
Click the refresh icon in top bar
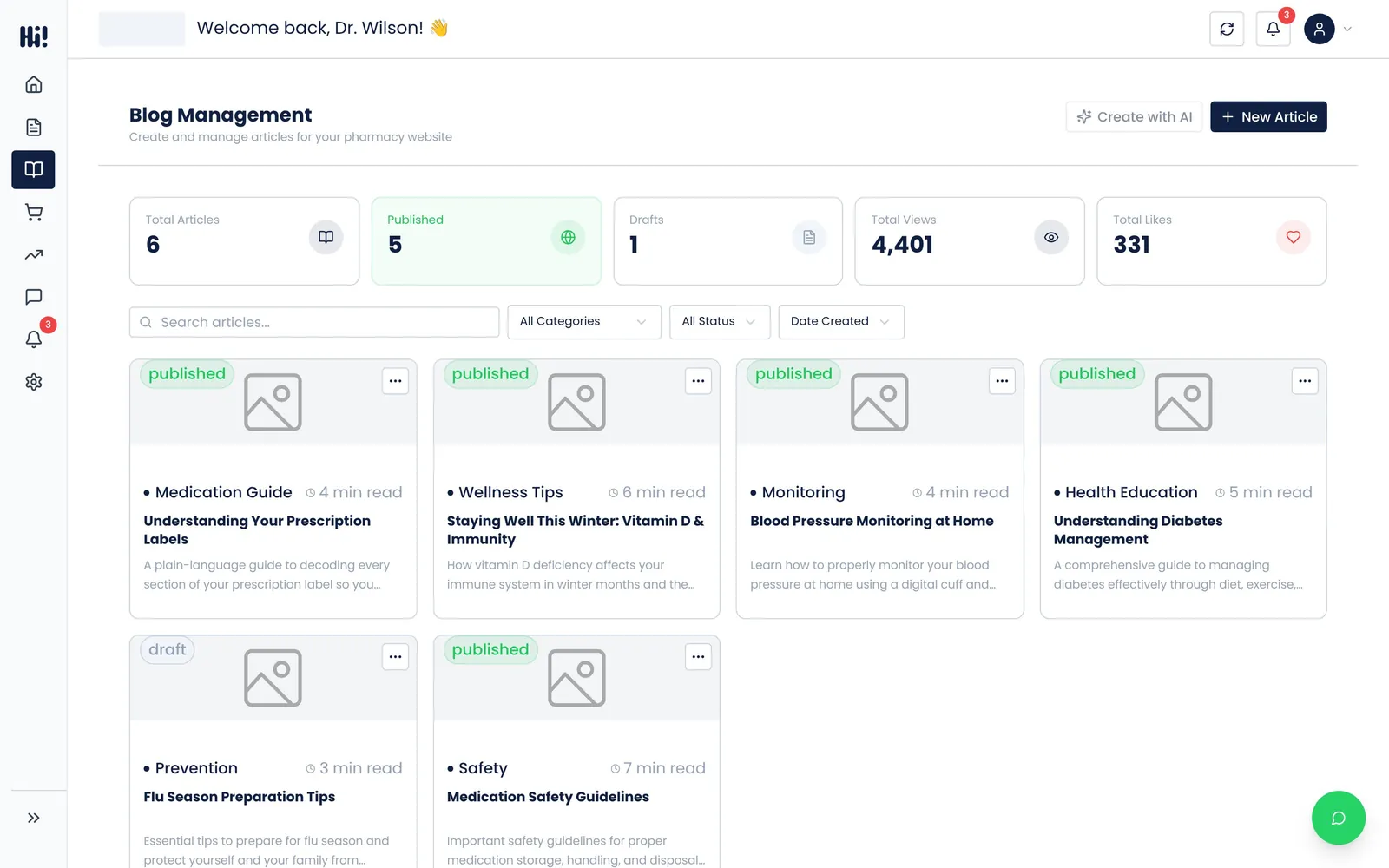[1227, 29]
